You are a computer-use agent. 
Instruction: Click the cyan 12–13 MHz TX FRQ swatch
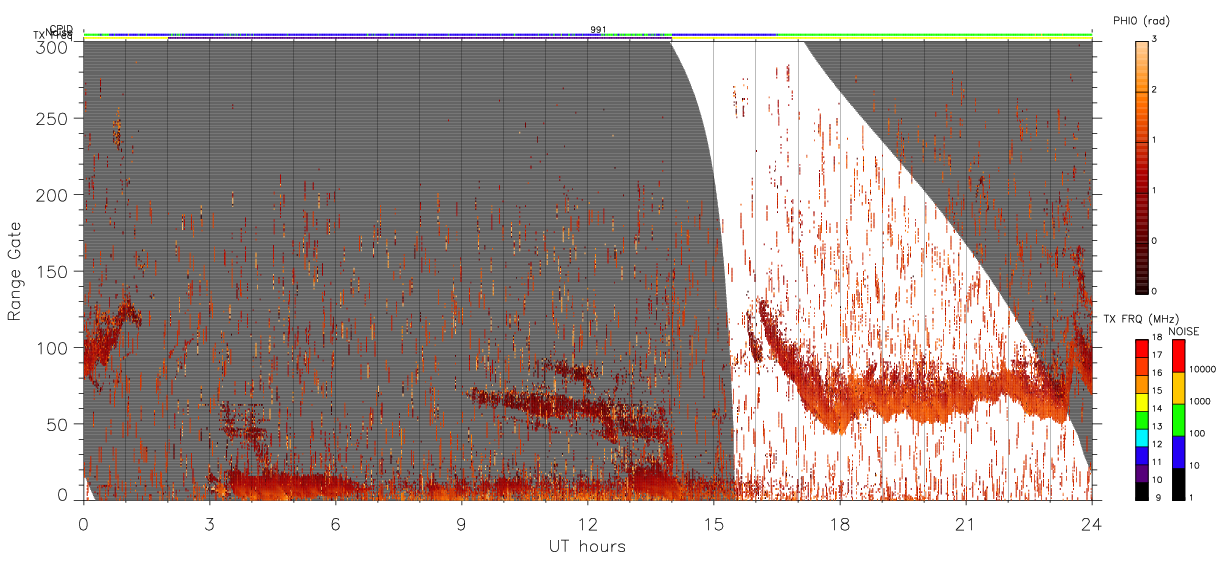[1141, 436]
